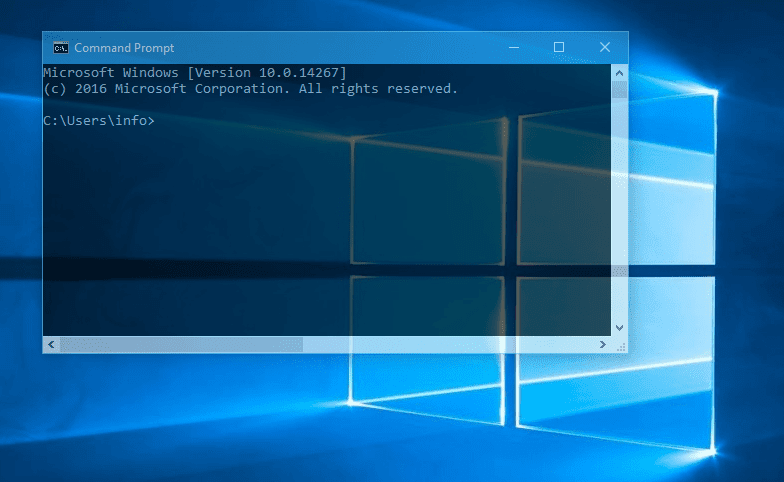Click the horizontal scrollbar left arrow
Image resolution: width=784 pixels, height=482 pixels.
pyautogui.click(x=52, y=344)
